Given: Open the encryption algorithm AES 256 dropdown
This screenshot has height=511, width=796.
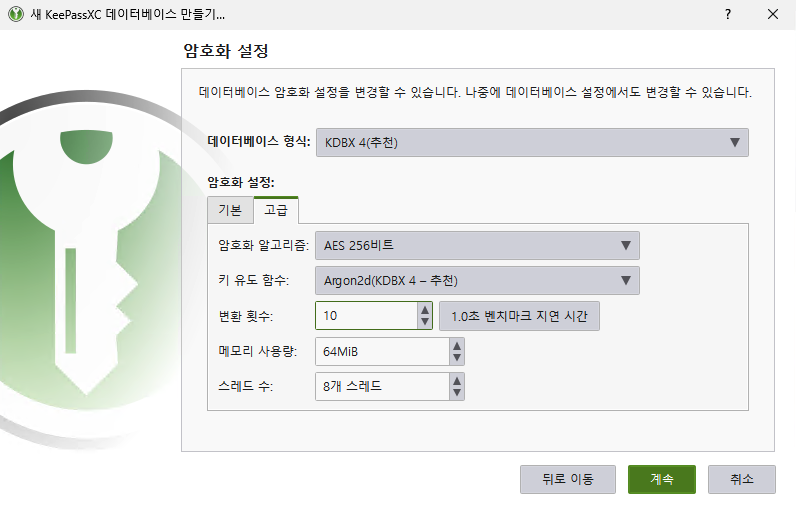Looking at the screenshot, I should 477,245.
